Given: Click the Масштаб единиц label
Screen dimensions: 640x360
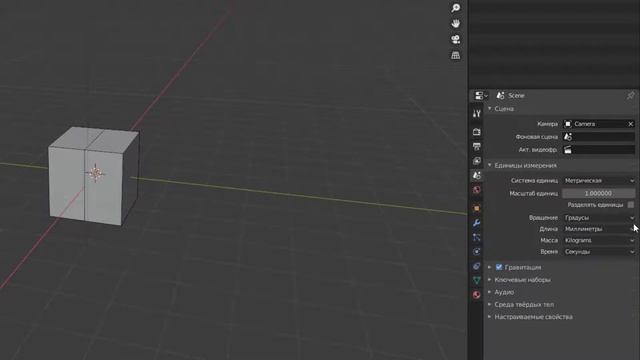Looking at the screenshot, I should coord(533,193).
